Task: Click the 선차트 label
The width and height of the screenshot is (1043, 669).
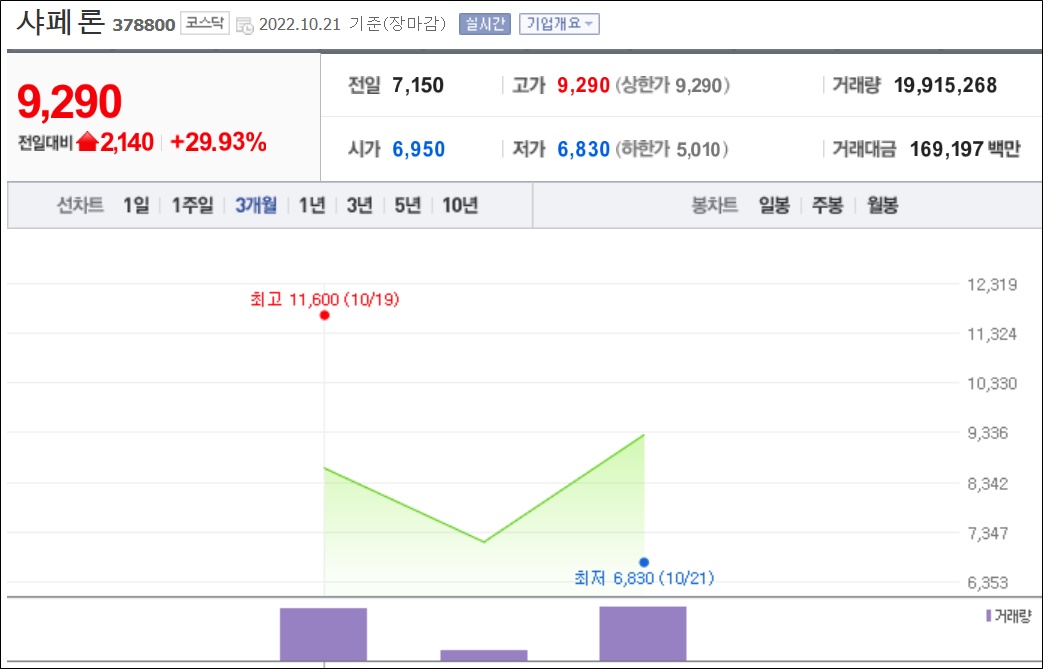Action: [80, 205]
